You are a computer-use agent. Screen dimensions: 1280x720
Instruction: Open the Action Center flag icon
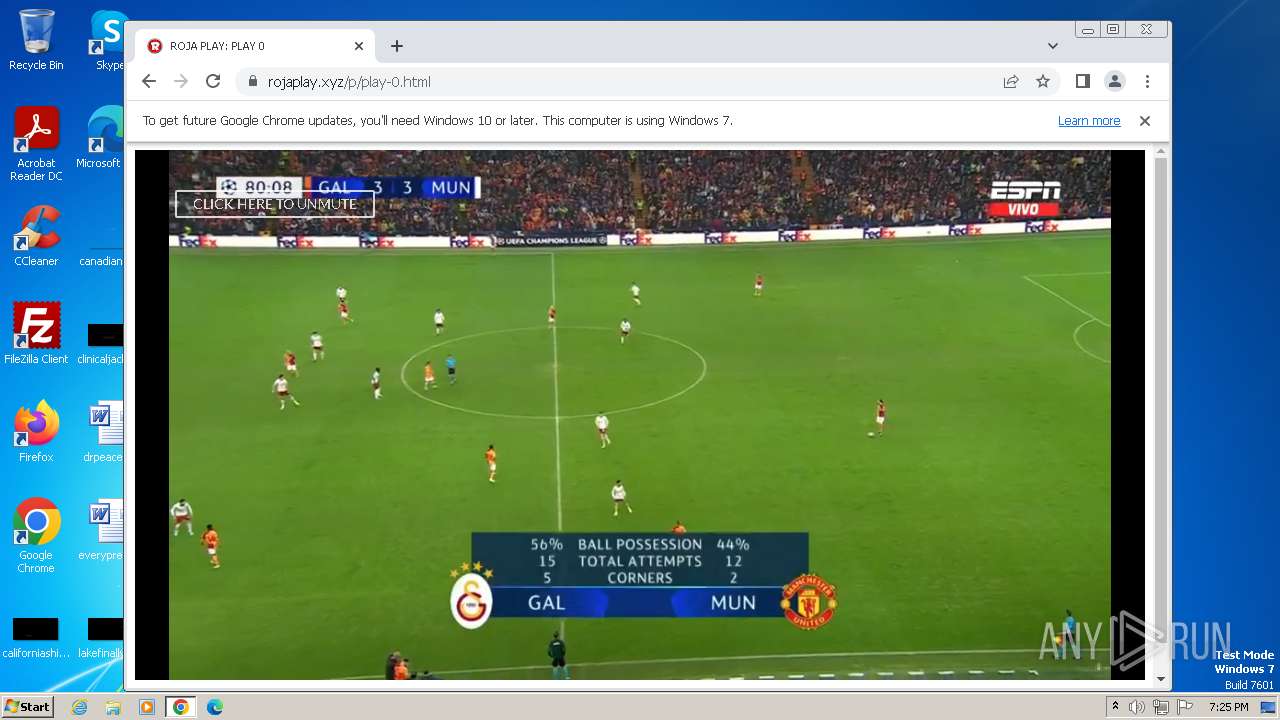[1183, 707]
